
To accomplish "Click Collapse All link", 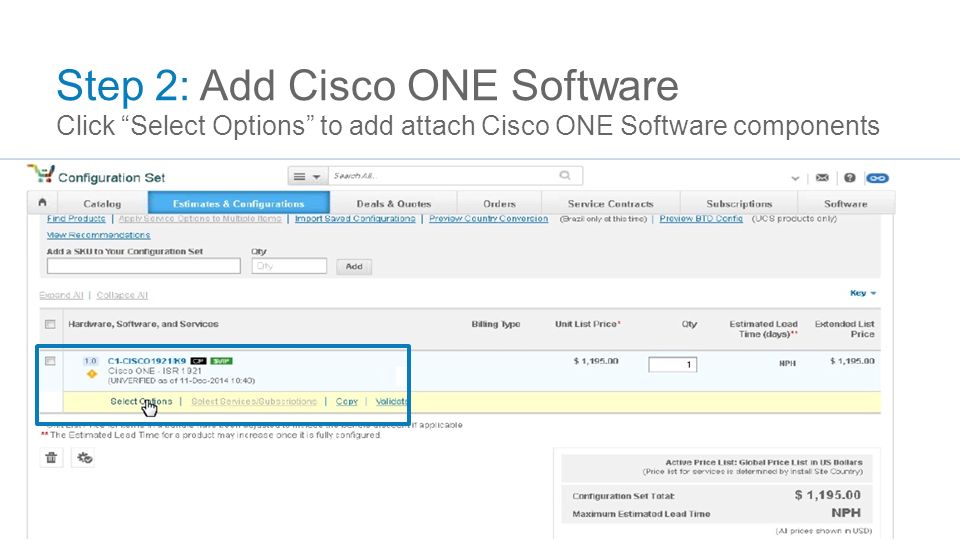I will coord(122,295).
